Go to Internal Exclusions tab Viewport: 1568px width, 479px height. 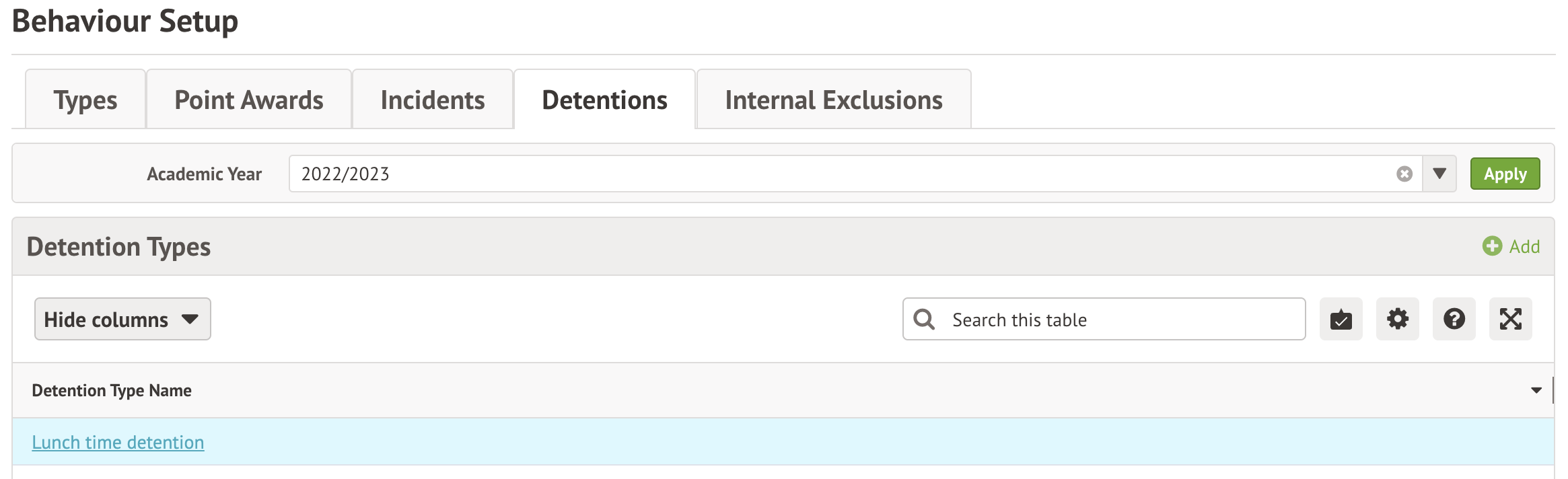pyautogui.click(x=834, y=100)
